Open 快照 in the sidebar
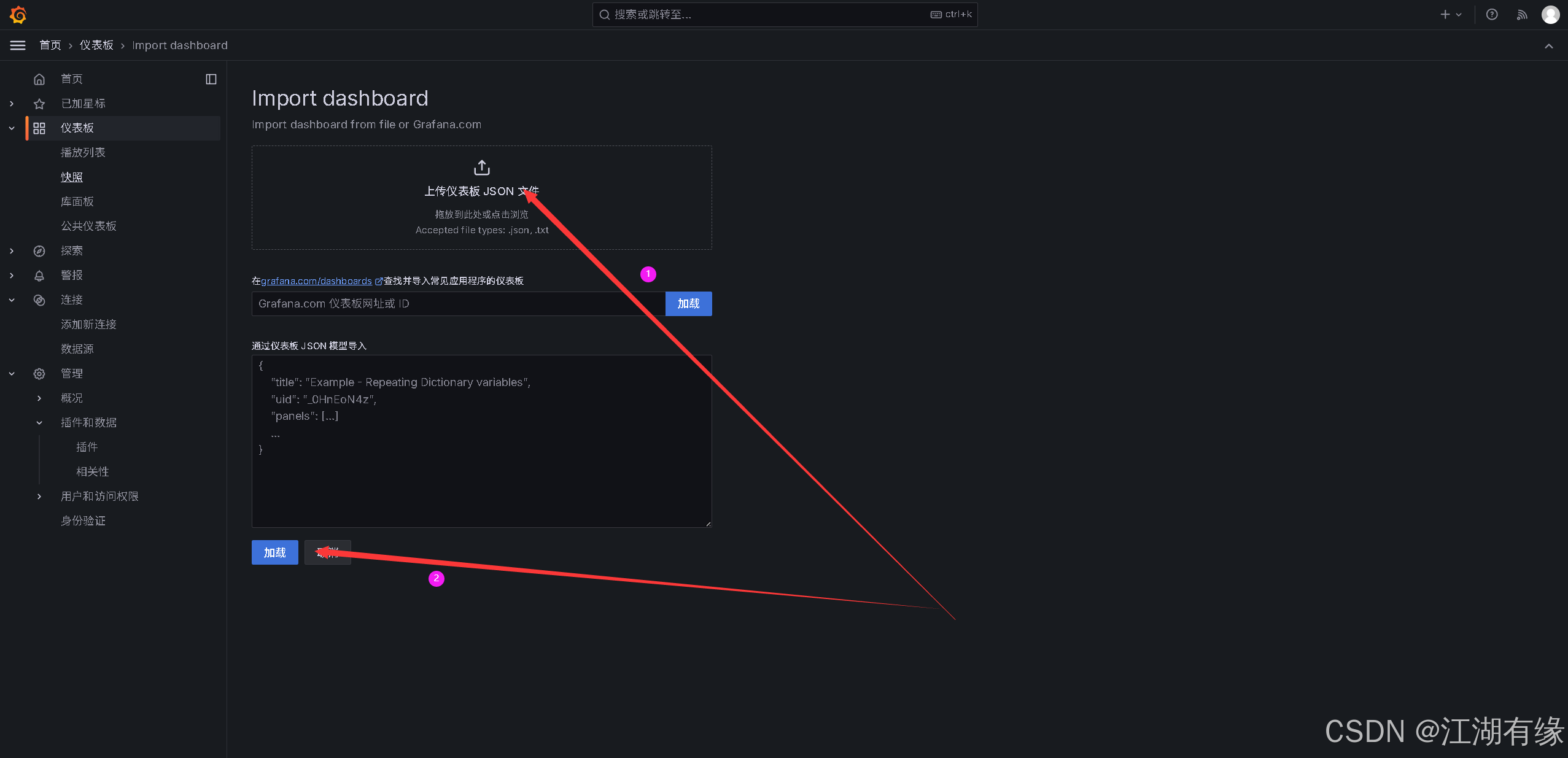 [72, 177]
